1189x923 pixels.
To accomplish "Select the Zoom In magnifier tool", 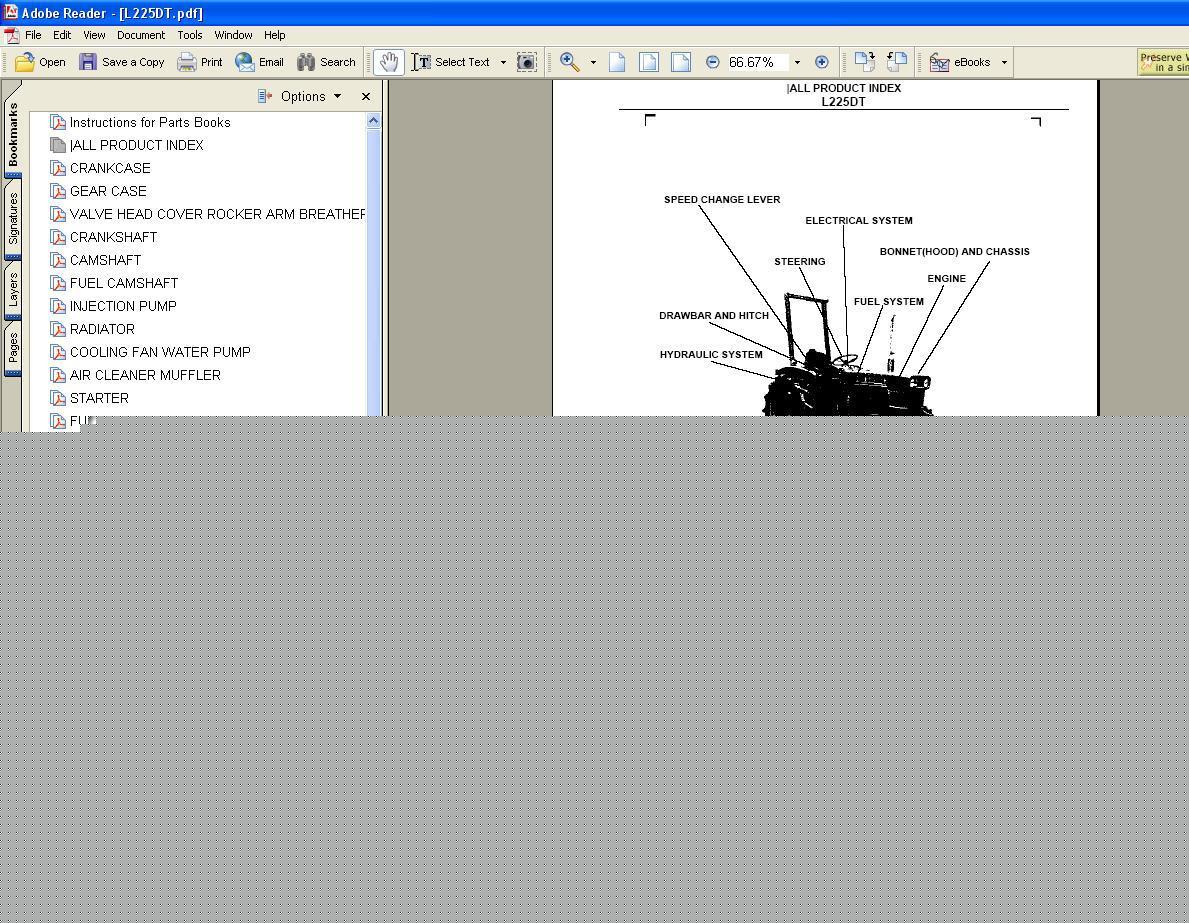I will tap(569, 62).
